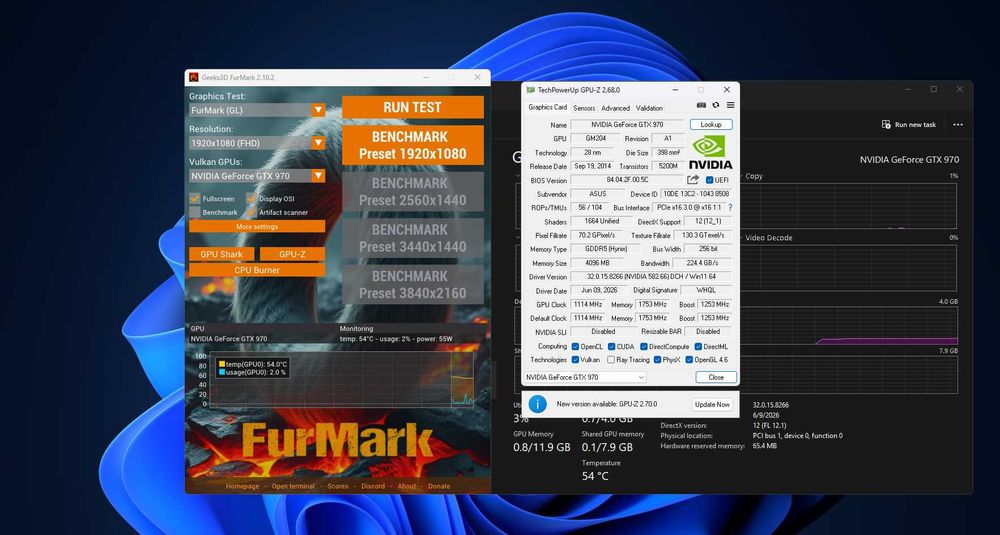The image size is (1000, 535).
Task: Click Run new task in Task Manager
Action: point(909,124)
